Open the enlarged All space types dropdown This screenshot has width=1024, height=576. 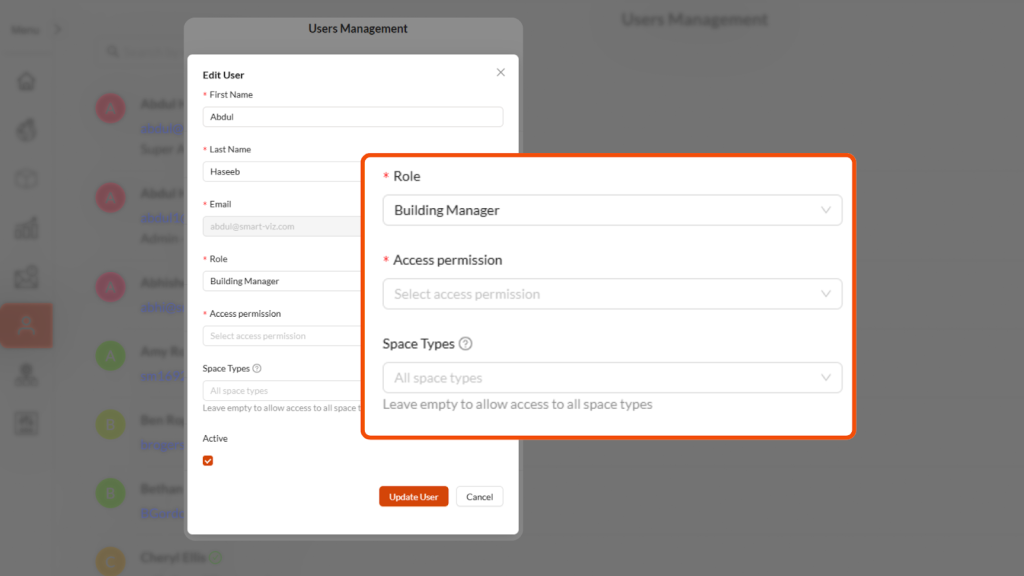[611, 378]
